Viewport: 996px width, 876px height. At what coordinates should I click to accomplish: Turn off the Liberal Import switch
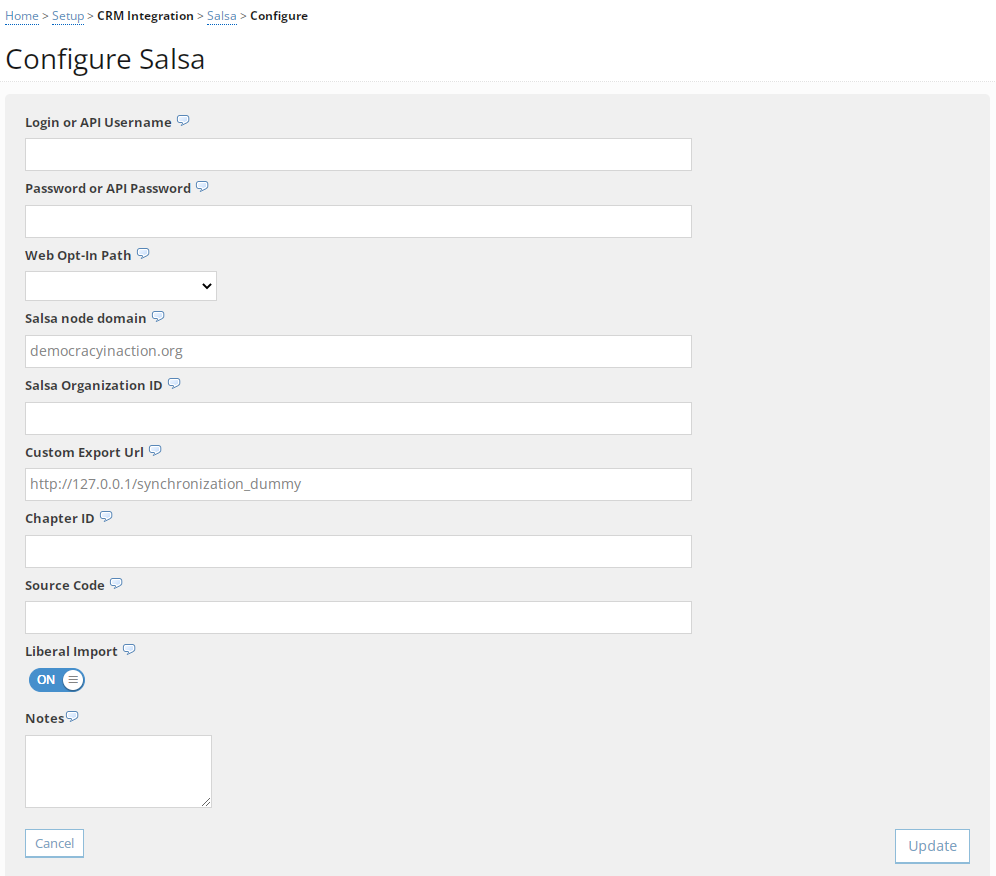coord(57,680)
